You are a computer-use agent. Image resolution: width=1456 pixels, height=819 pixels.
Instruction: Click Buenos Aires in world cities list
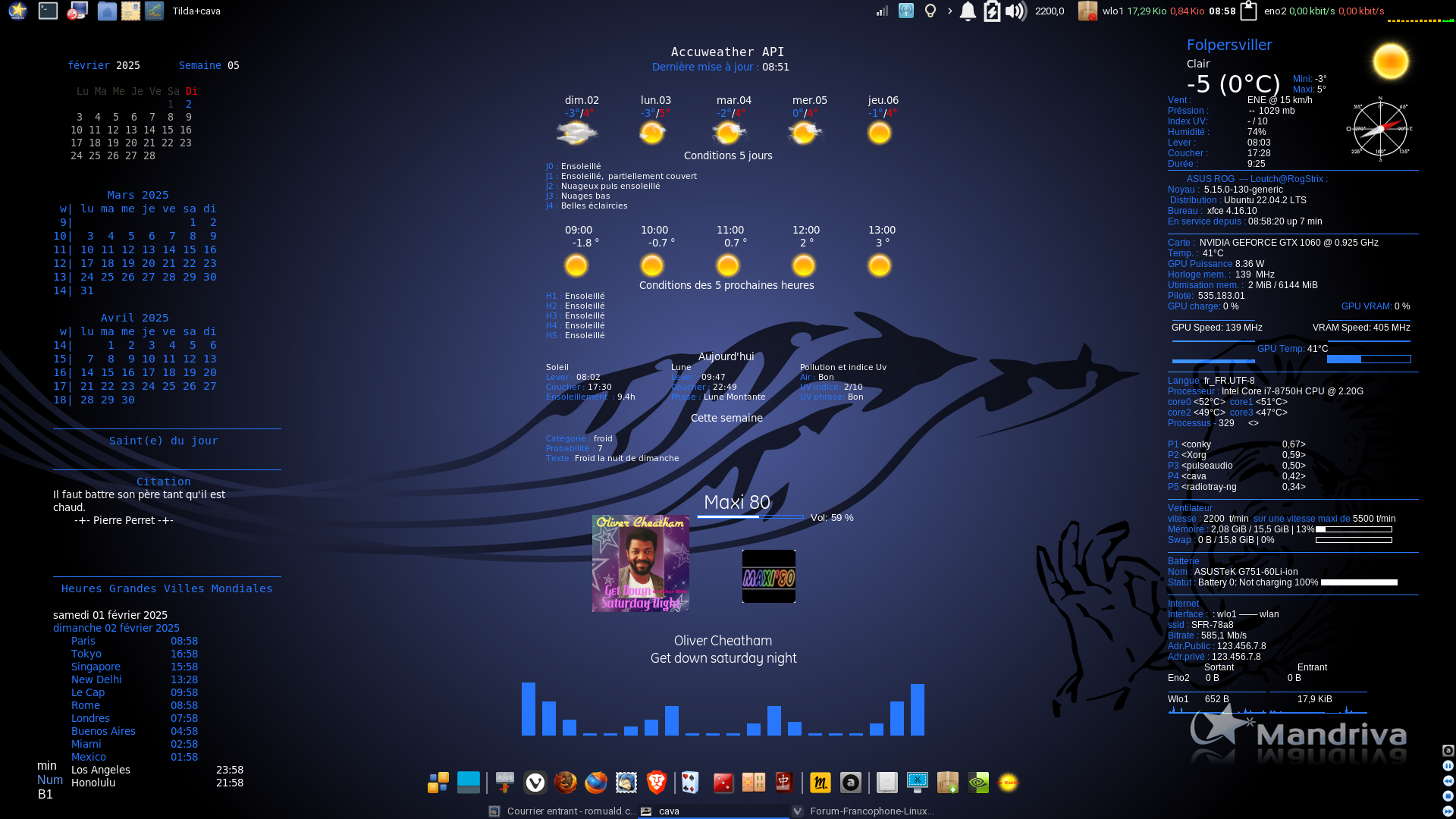pos(103,731)
